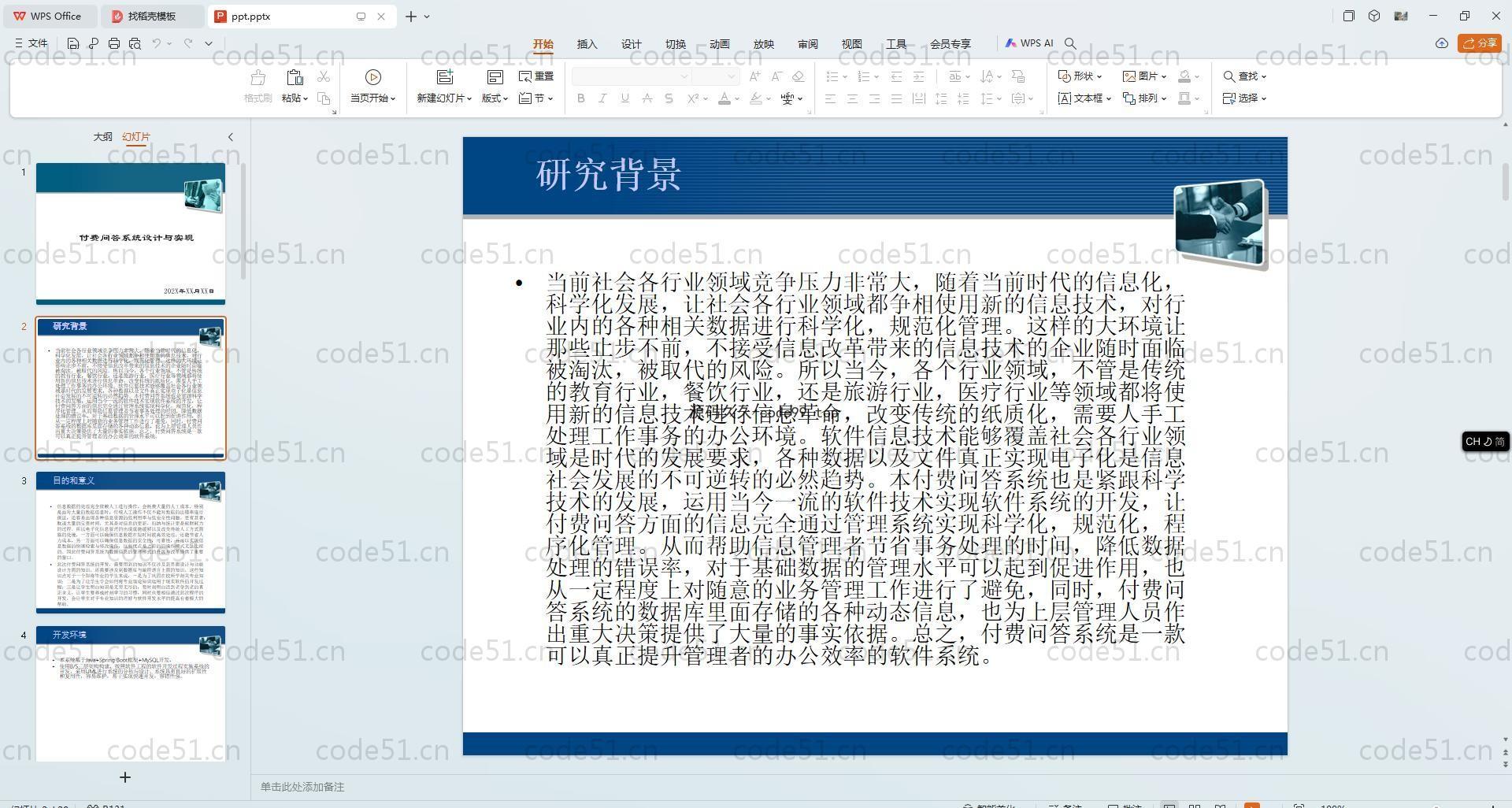
Task: Select slide 3 thumbnail 目的和意义
Action: [x=131, y=543]
